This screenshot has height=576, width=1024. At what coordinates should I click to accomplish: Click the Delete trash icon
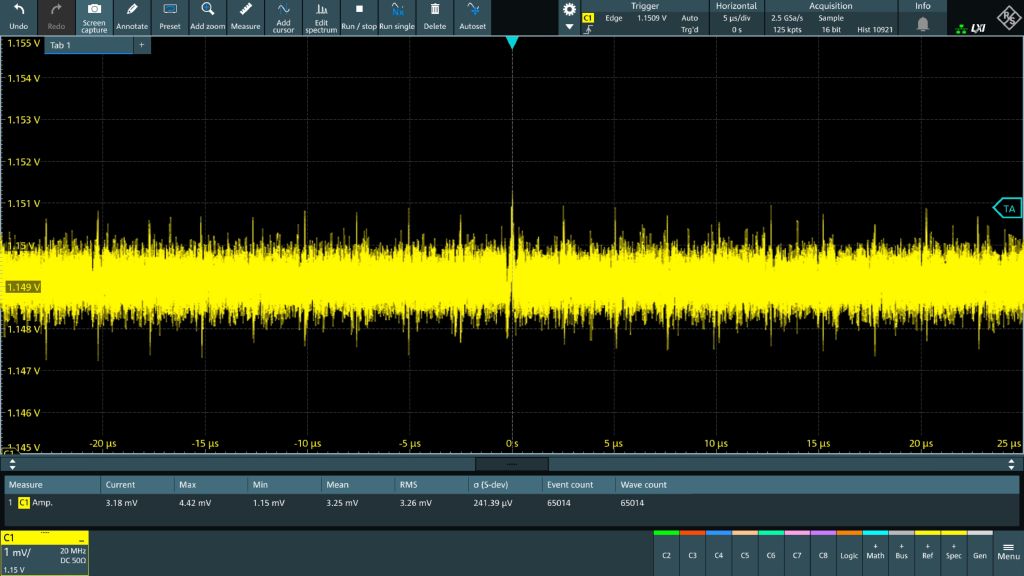434,16
